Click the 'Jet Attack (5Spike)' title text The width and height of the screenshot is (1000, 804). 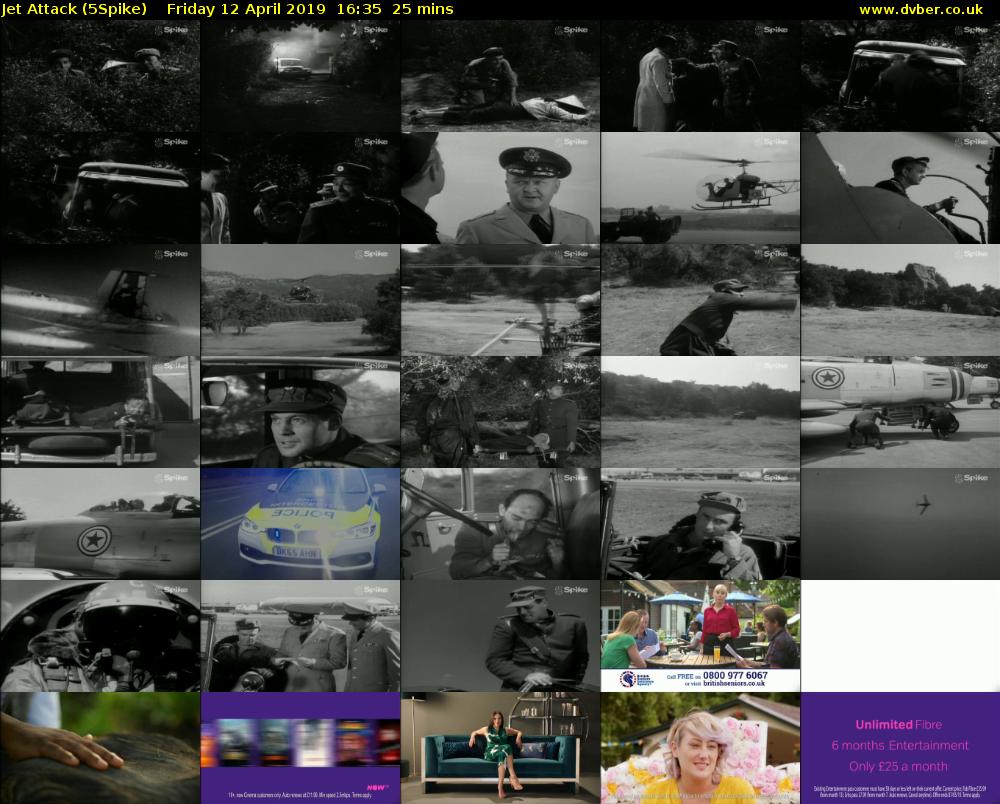[x=74, y=10]
